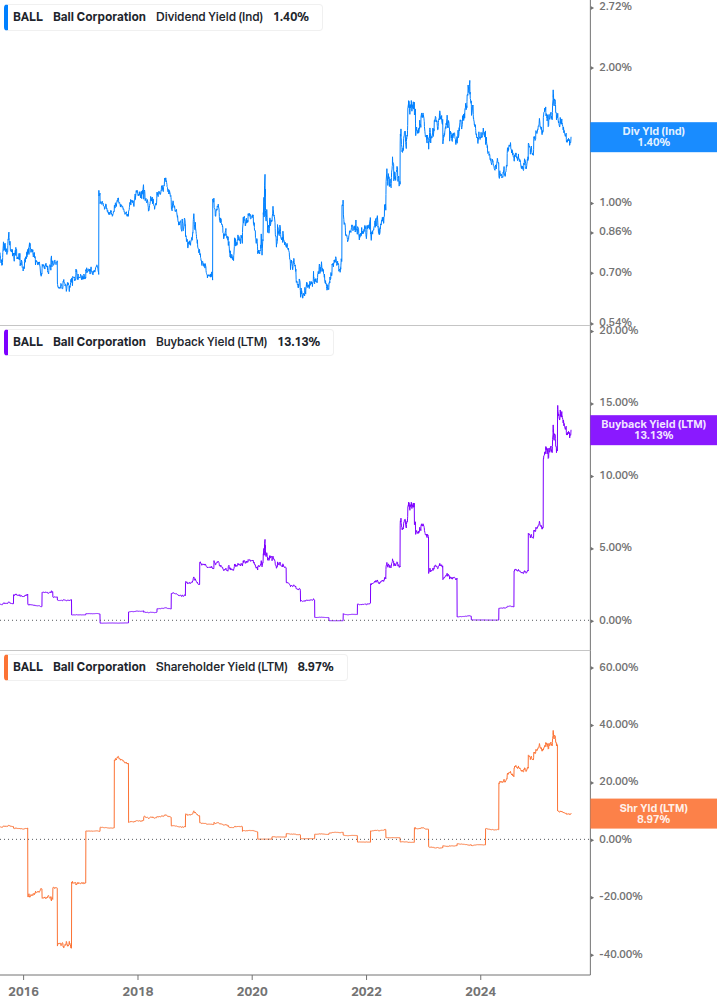Click the 2024 label on the time axis
The image size is (717, 1005).
481,992
